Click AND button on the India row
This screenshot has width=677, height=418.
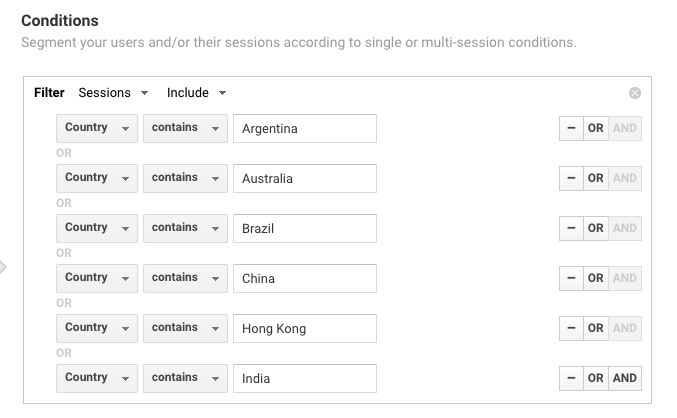pyautogui.click(x=625, y=378)
